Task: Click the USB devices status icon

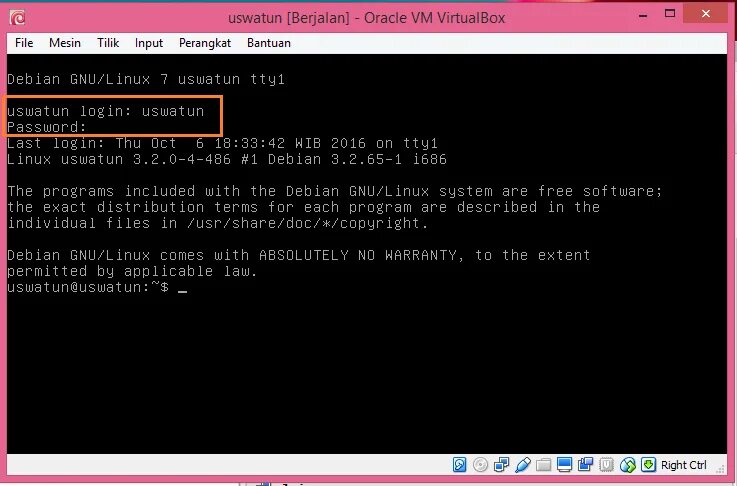Action: point(523,465)
